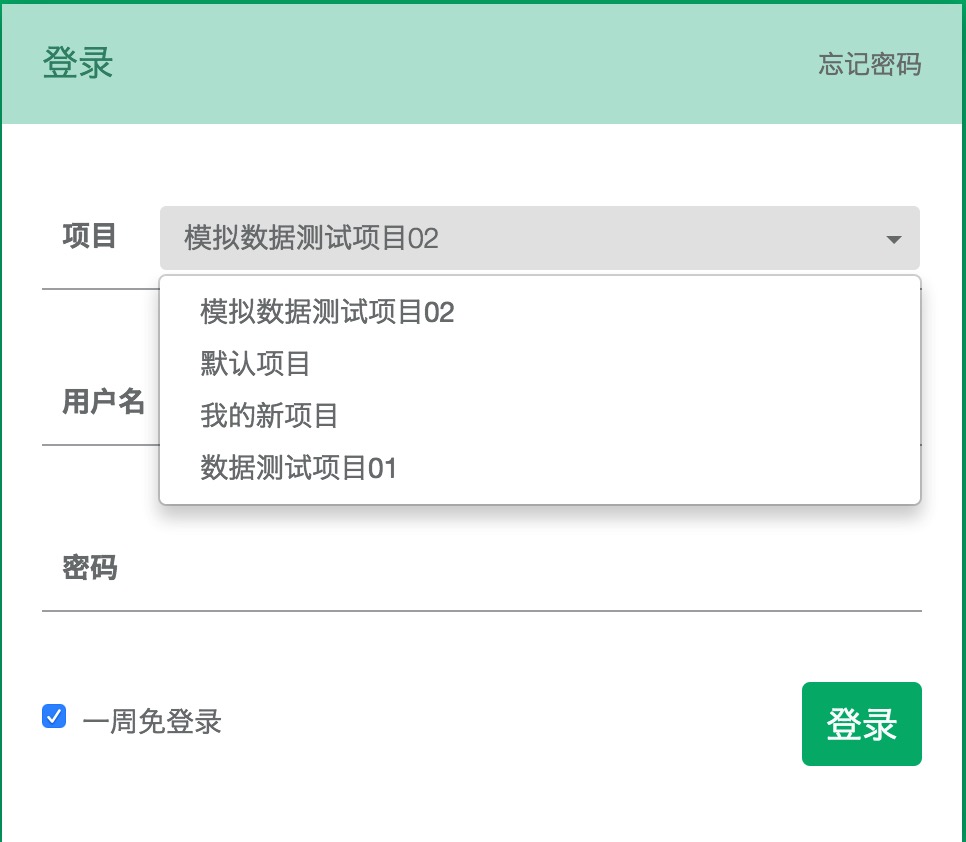The height and width of the screenshot is (842, 966).
Task: Click the light green header bar
Action: [468, 64]
